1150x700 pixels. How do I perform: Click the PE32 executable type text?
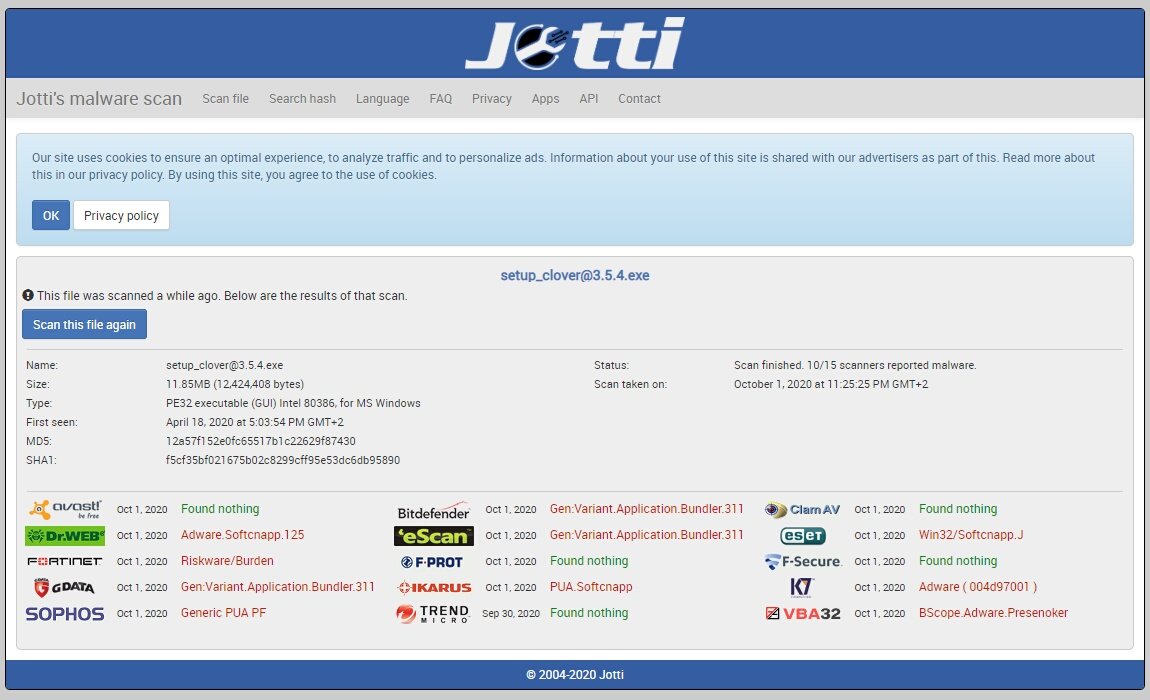293,403
